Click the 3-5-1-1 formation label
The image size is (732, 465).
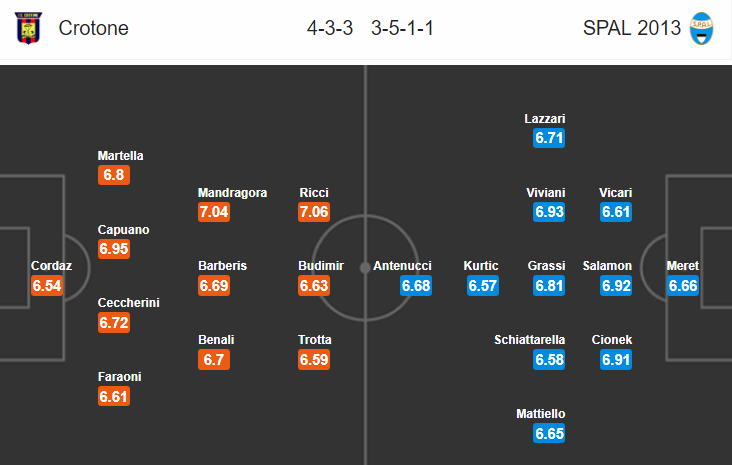pyautogui.click(x=402, y=28)
